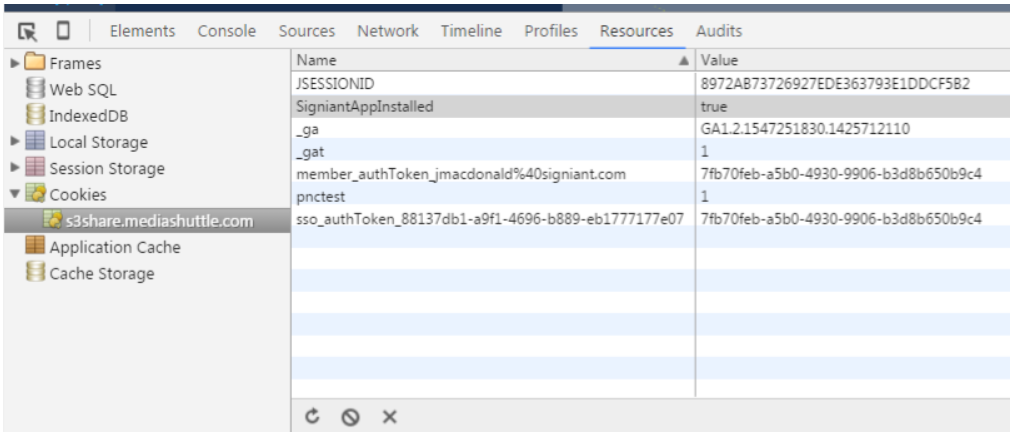Expand the Local Storage node
This screenshot has height=436, width=1014.
pyautogui.click(x=16, y=142)
